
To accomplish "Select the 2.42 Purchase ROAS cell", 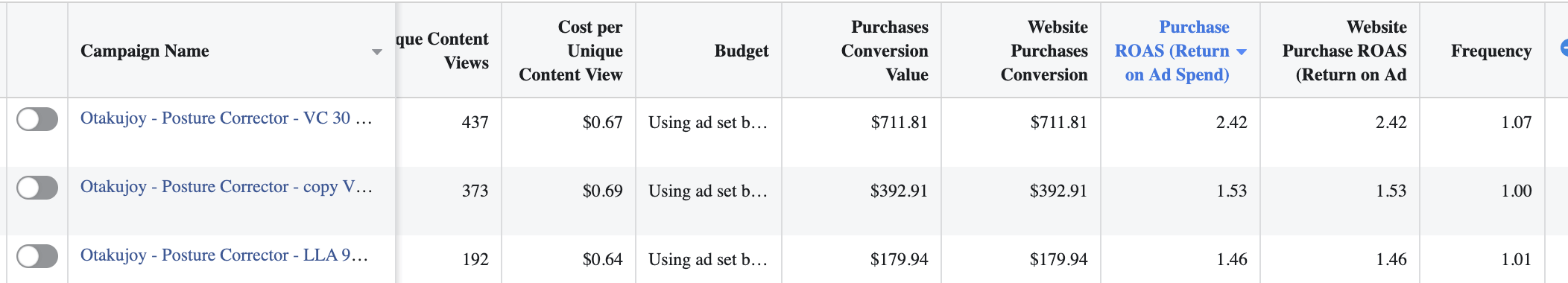I will (x=1232, y=122).
